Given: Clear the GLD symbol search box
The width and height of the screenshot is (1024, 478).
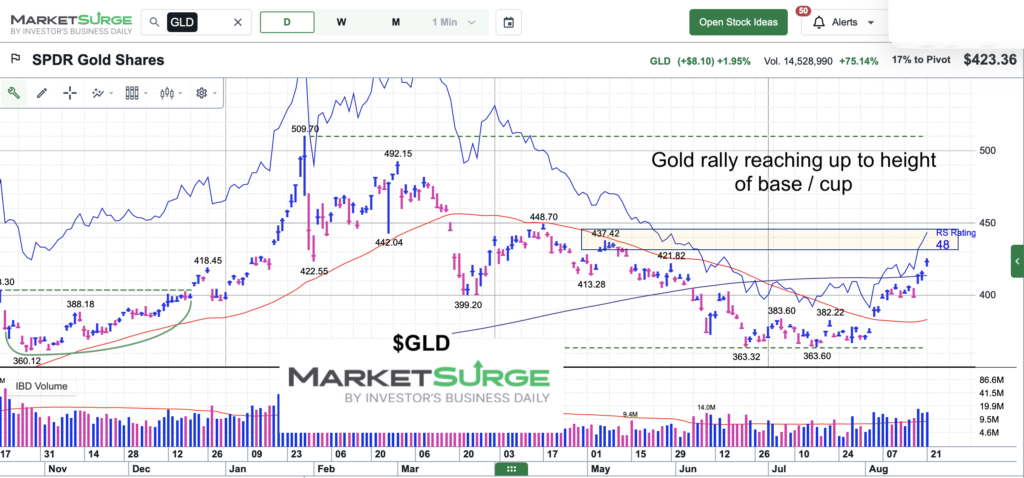Looking at the screenshot, I should pos(238,22).
